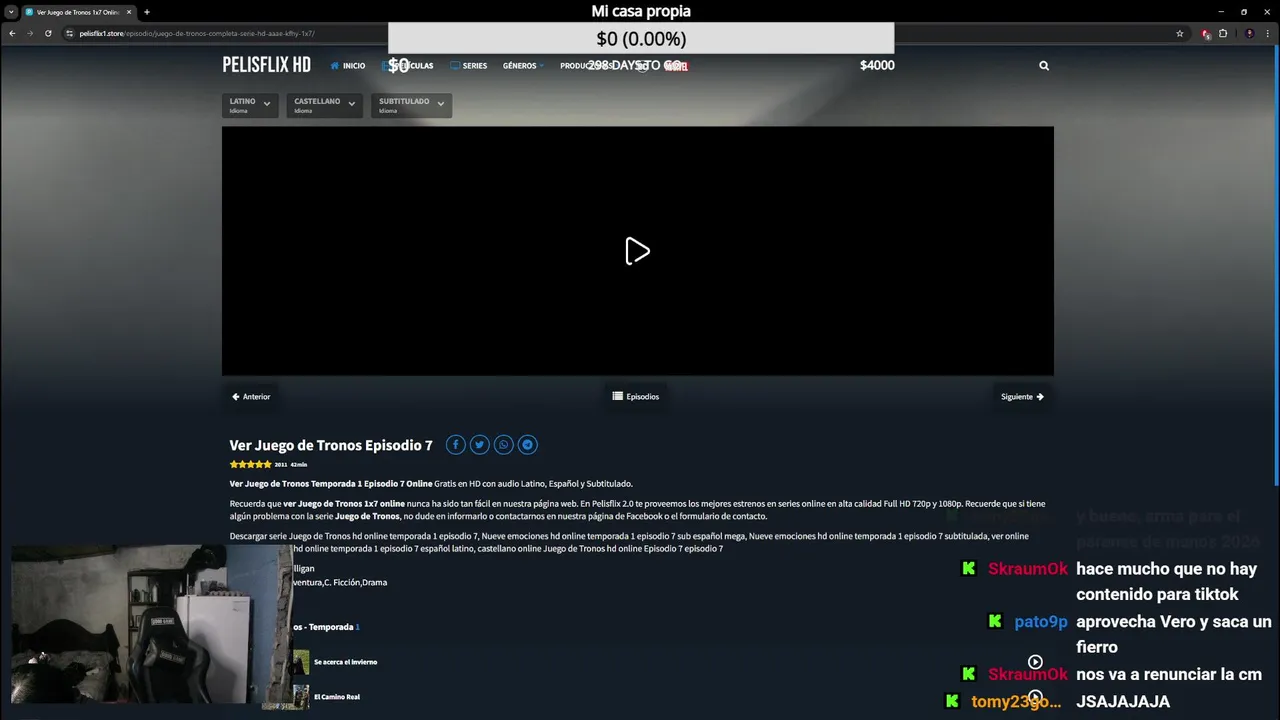Share episode on Facebook
This screenshot has width=1280, height=720.
(455, 445)
